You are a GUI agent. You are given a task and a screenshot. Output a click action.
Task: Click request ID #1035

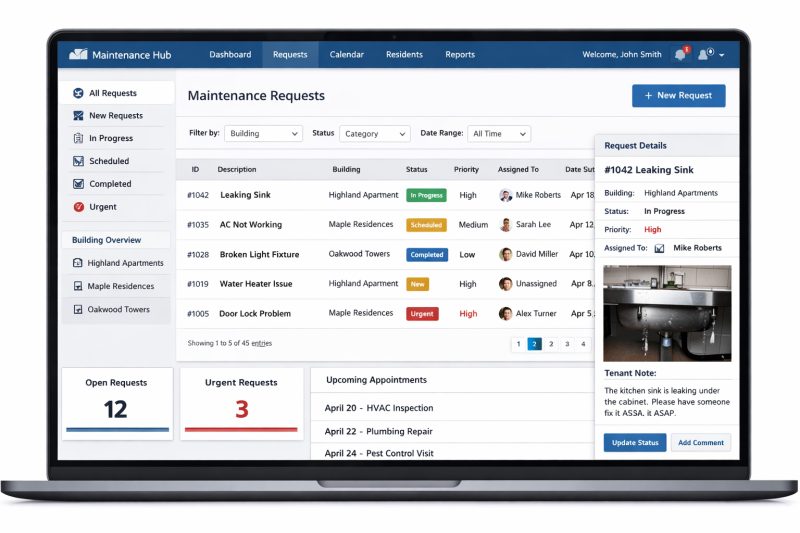click(198, 225)
